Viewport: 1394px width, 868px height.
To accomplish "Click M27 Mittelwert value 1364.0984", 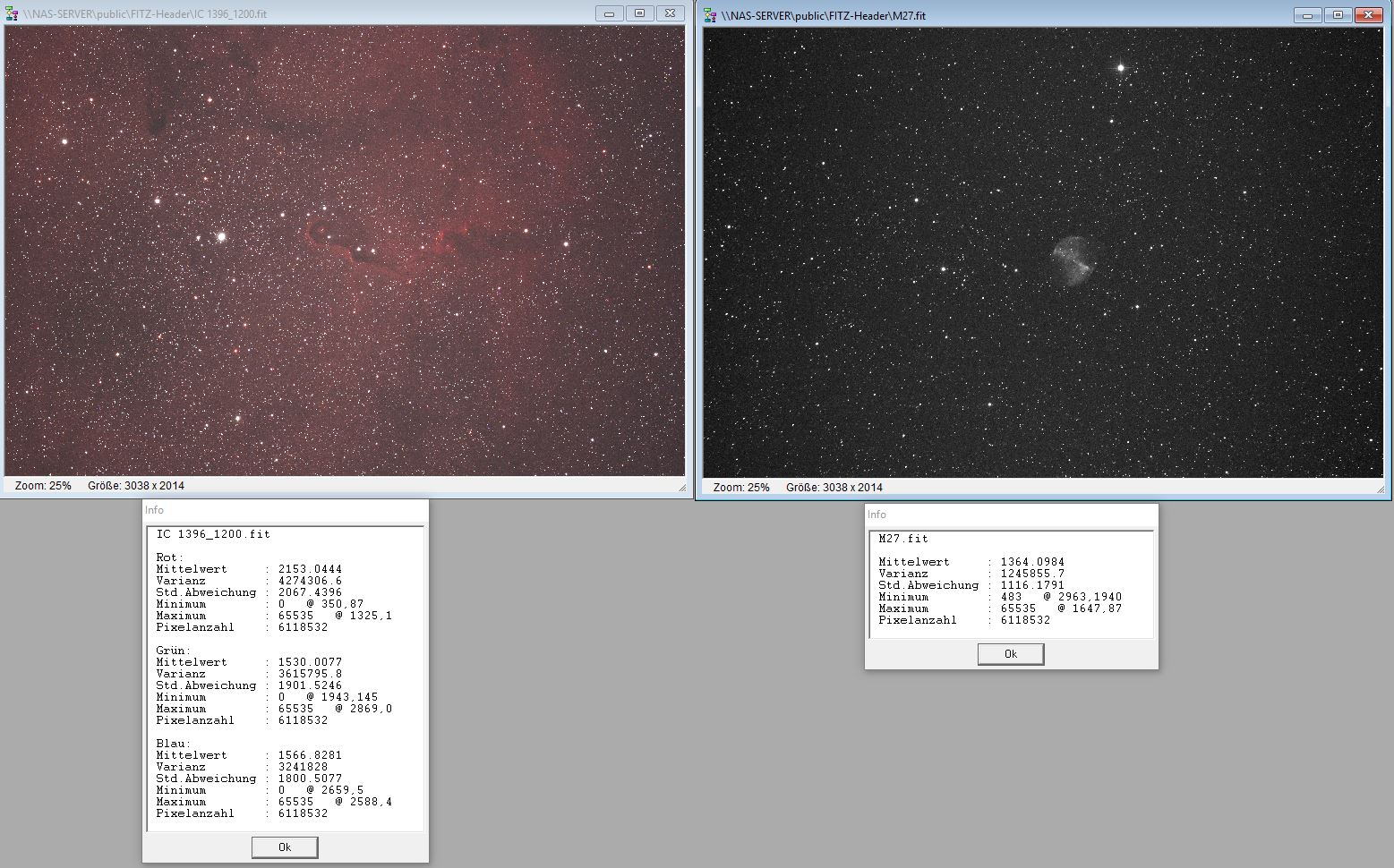I will [x=1032, y=562].
